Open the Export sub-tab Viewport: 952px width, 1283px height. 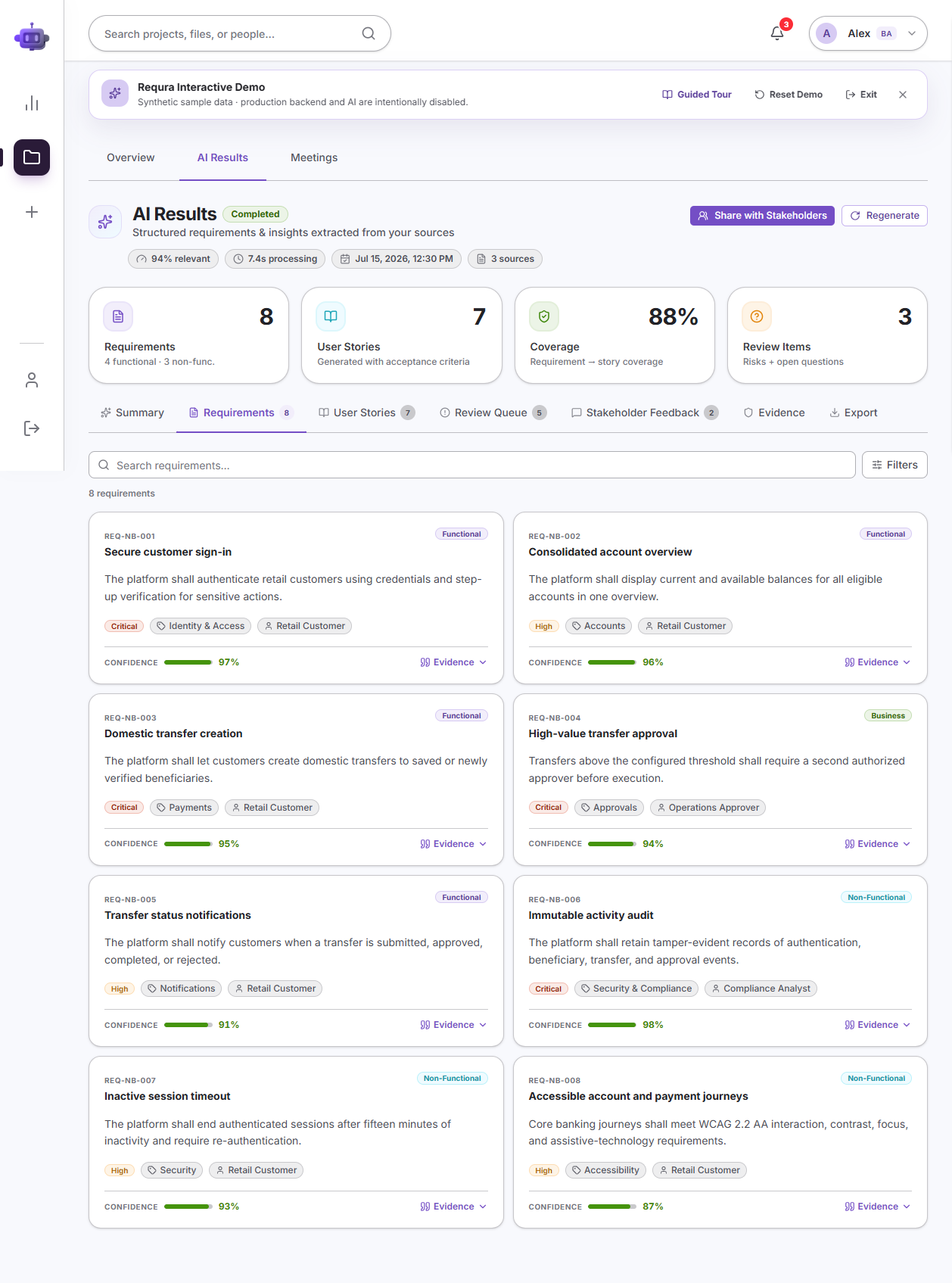pyautogui.click(x=854, y=413)
